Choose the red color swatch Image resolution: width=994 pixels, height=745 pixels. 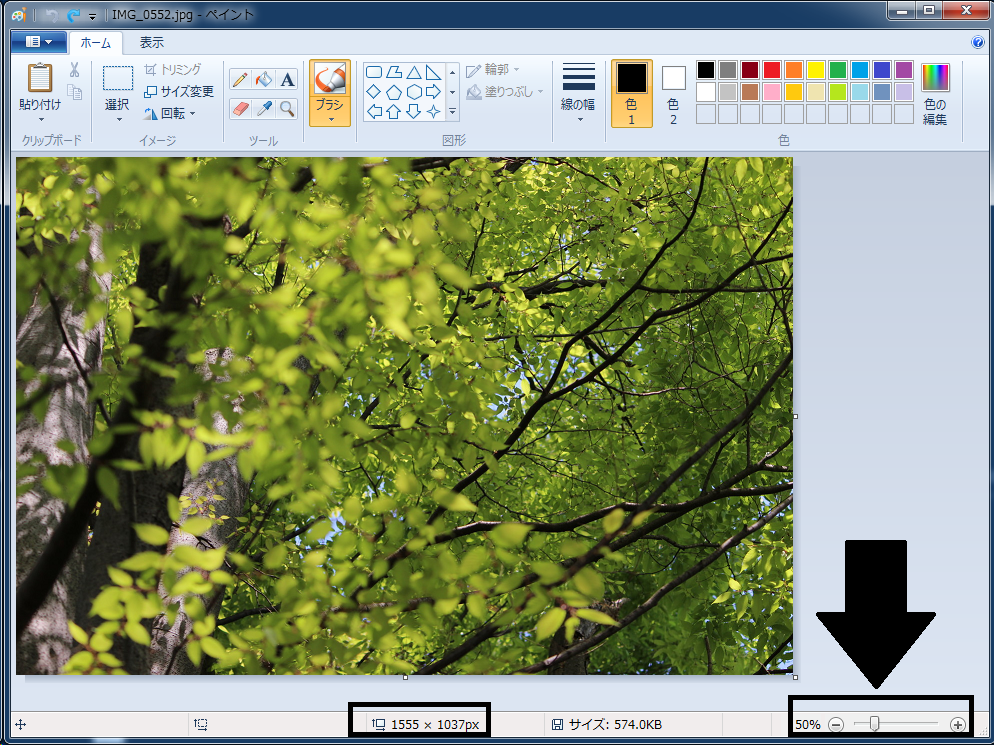(x=771, y=70)
